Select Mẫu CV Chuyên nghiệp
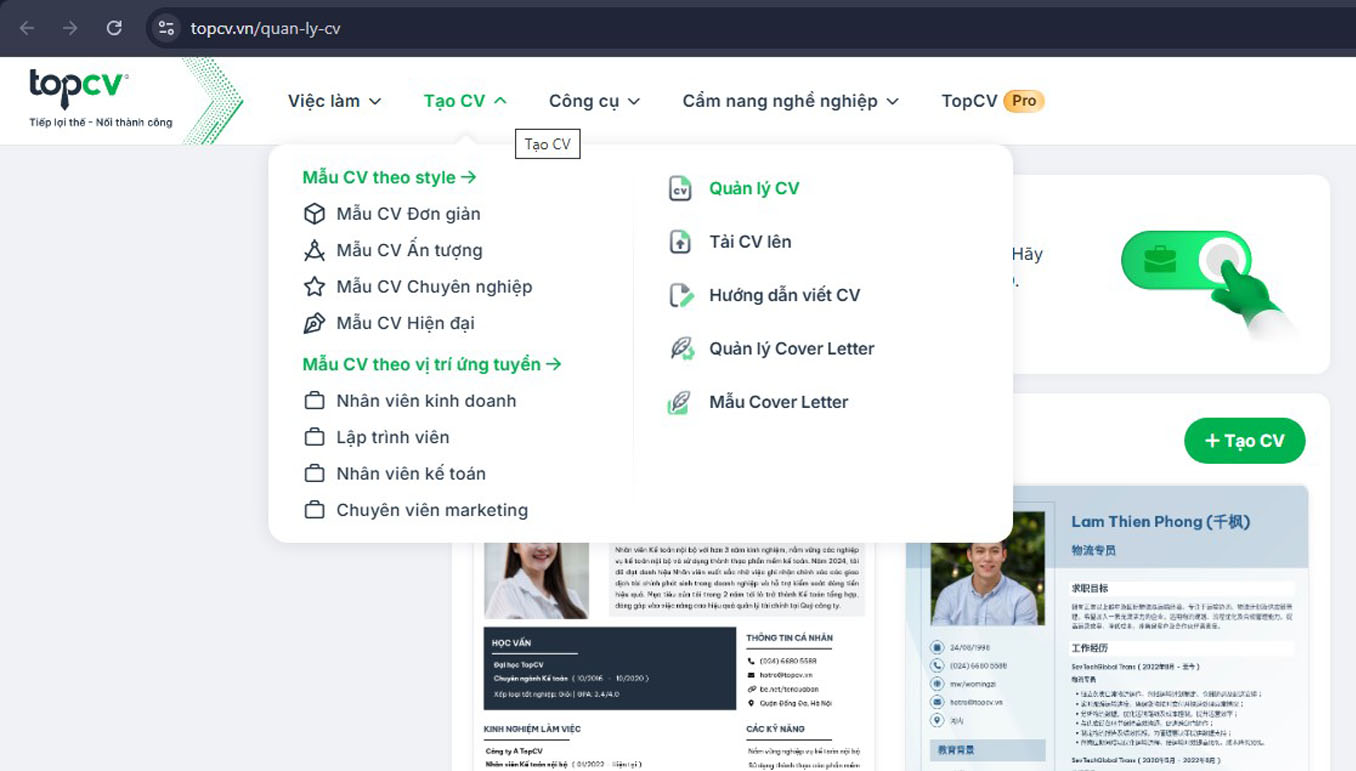Image resolution: width=1356 pixels, height=771 pixels. click(434, 287)
